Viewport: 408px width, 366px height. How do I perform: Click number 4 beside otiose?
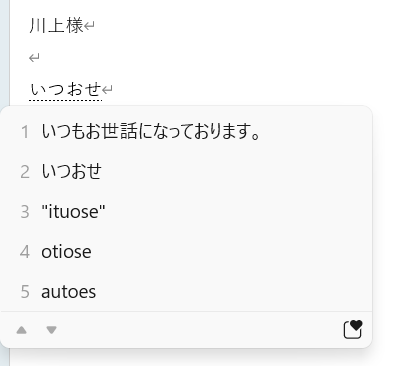[25, 252]
